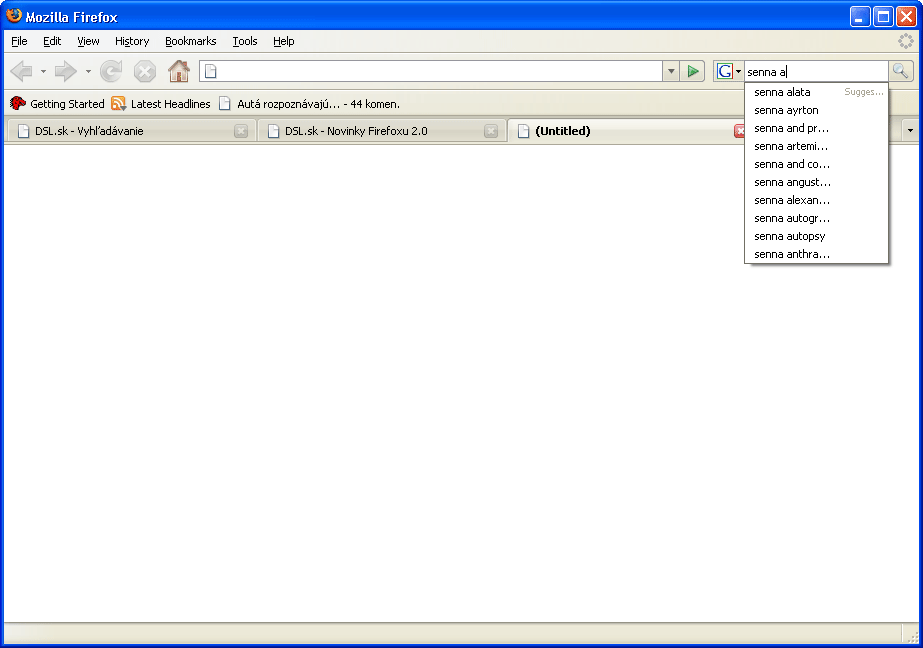This screenshot has height=648, width=923.
Task: Choose suggestion 'senna alata'
Action: pyautogui.click(x=816, y=92)
